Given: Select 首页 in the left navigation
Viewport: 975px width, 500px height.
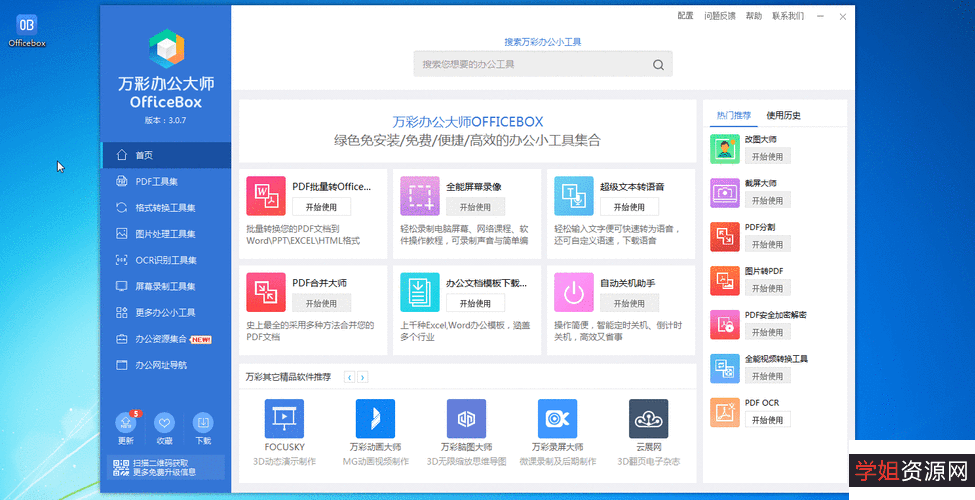Looking at the screenshot, I should point(165,155).
